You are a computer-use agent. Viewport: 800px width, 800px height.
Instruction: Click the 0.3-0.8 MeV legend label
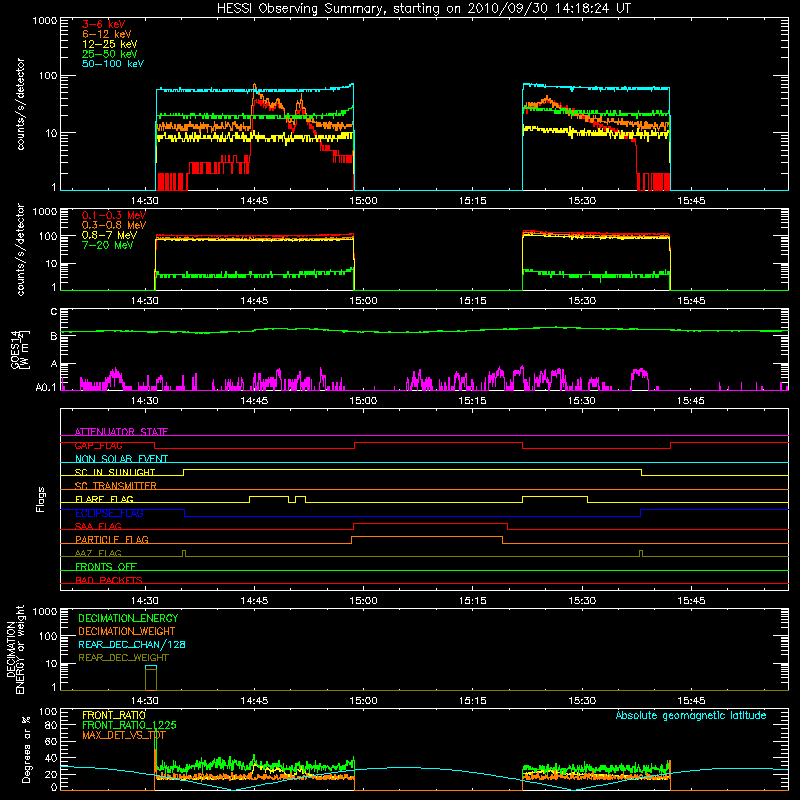tap(114, 225)
